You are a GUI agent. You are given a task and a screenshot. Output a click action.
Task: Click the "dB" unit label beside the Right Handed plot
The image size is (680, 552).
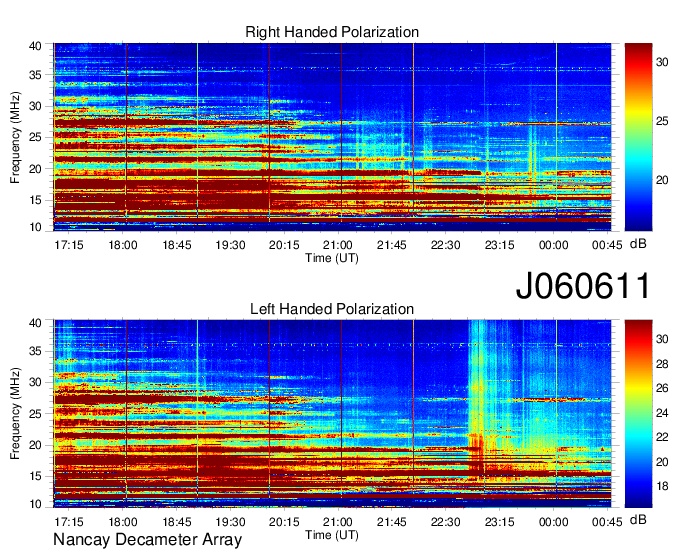tap(638, 244)
